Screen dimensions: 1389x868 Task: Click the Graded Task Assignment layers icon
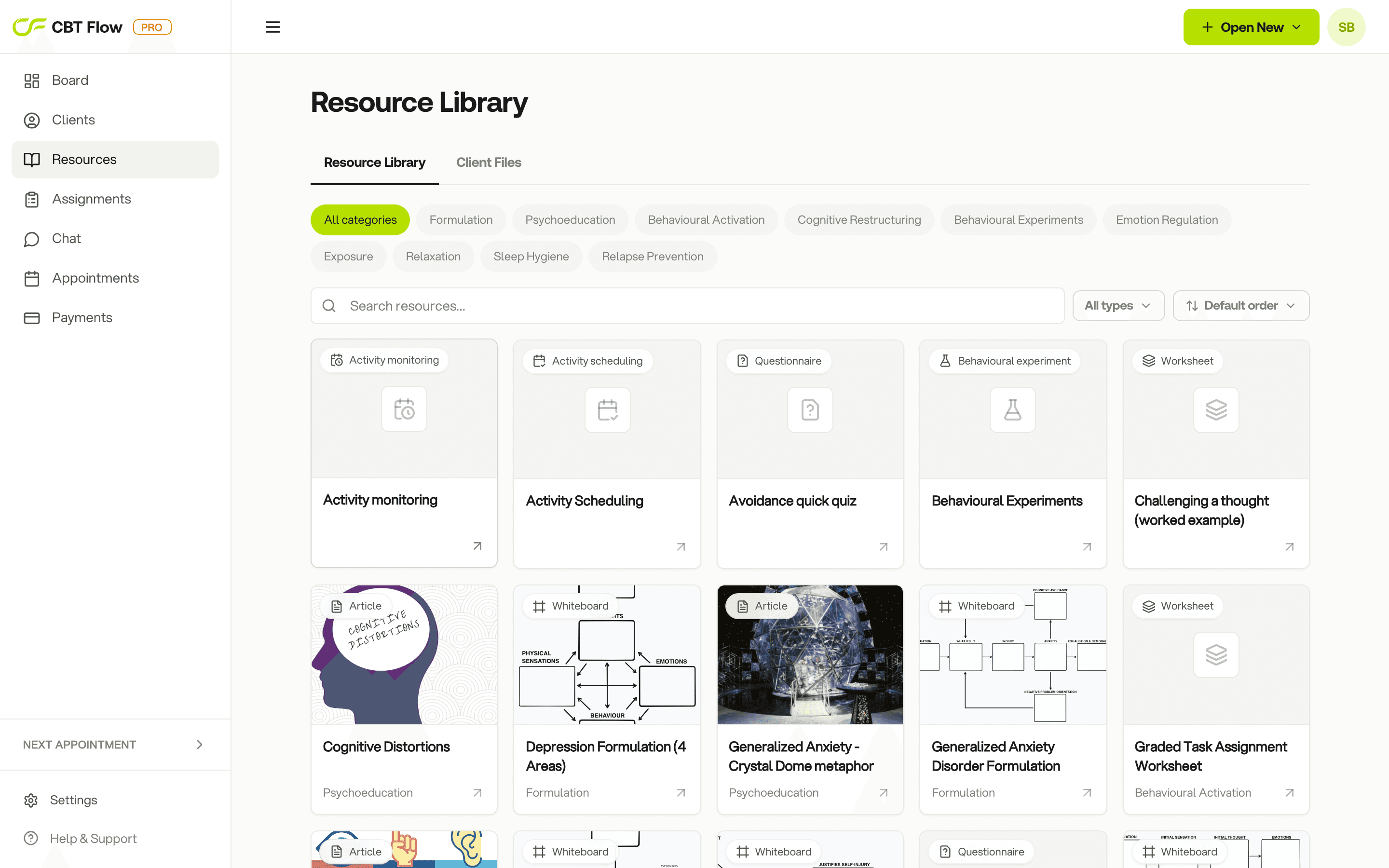(1216, 655)
